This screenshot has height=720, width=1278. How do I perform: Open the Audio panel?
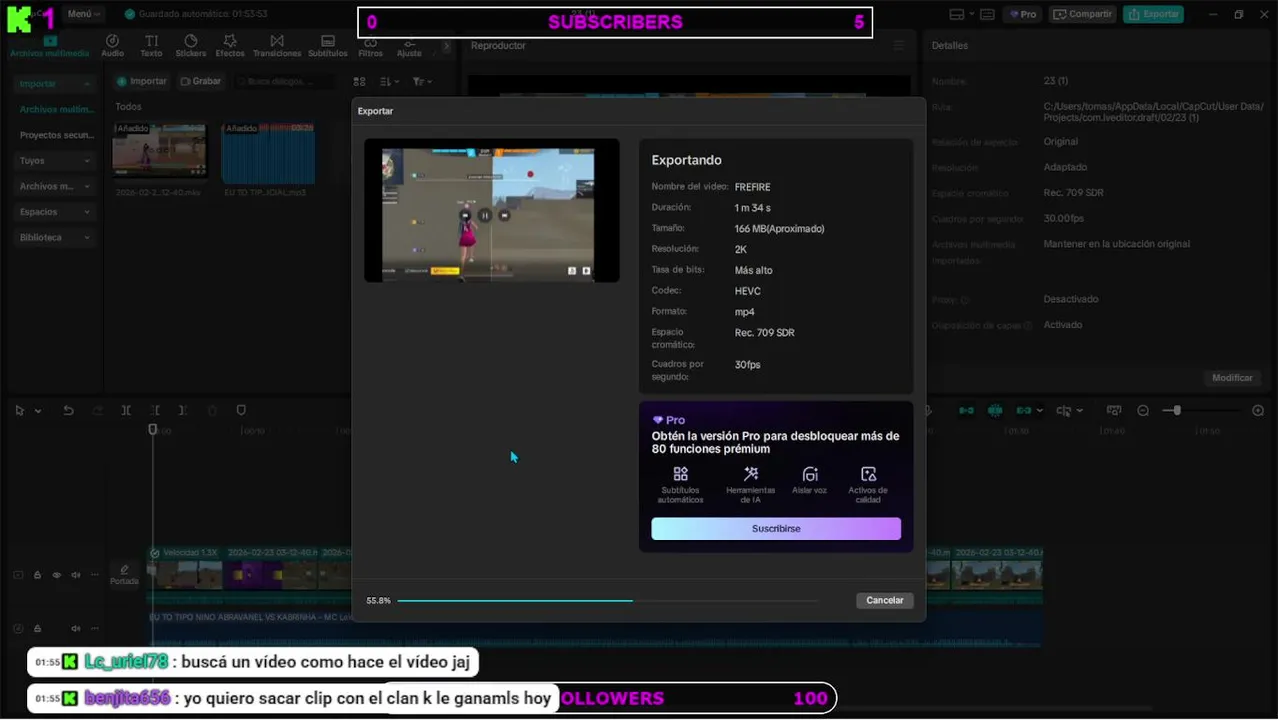pyautogui.click(x=112, y=46)
